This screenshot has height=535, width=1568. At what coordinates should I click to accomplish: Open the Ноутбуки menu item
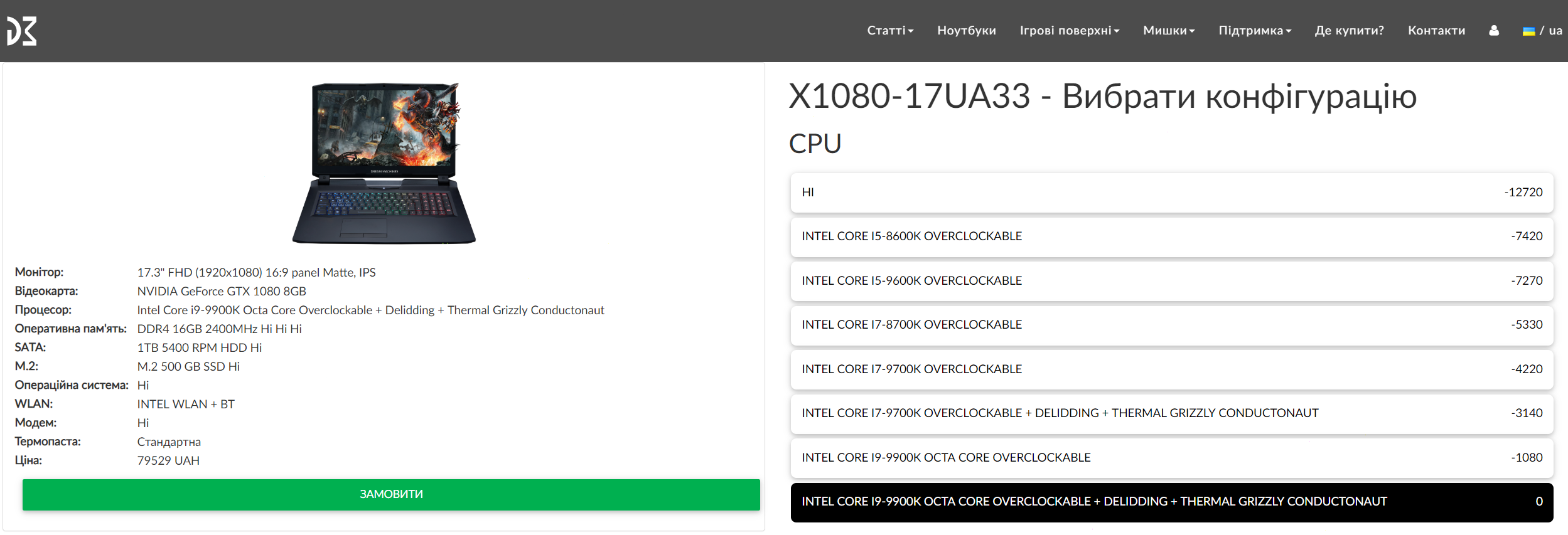point(967,30)
